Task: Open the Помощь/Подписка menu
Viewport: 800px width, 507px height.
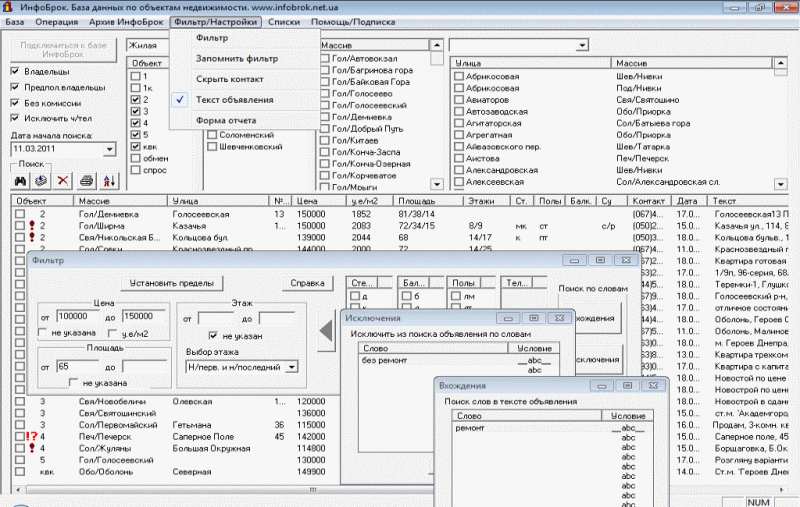Action: click(x=353, y=22)
